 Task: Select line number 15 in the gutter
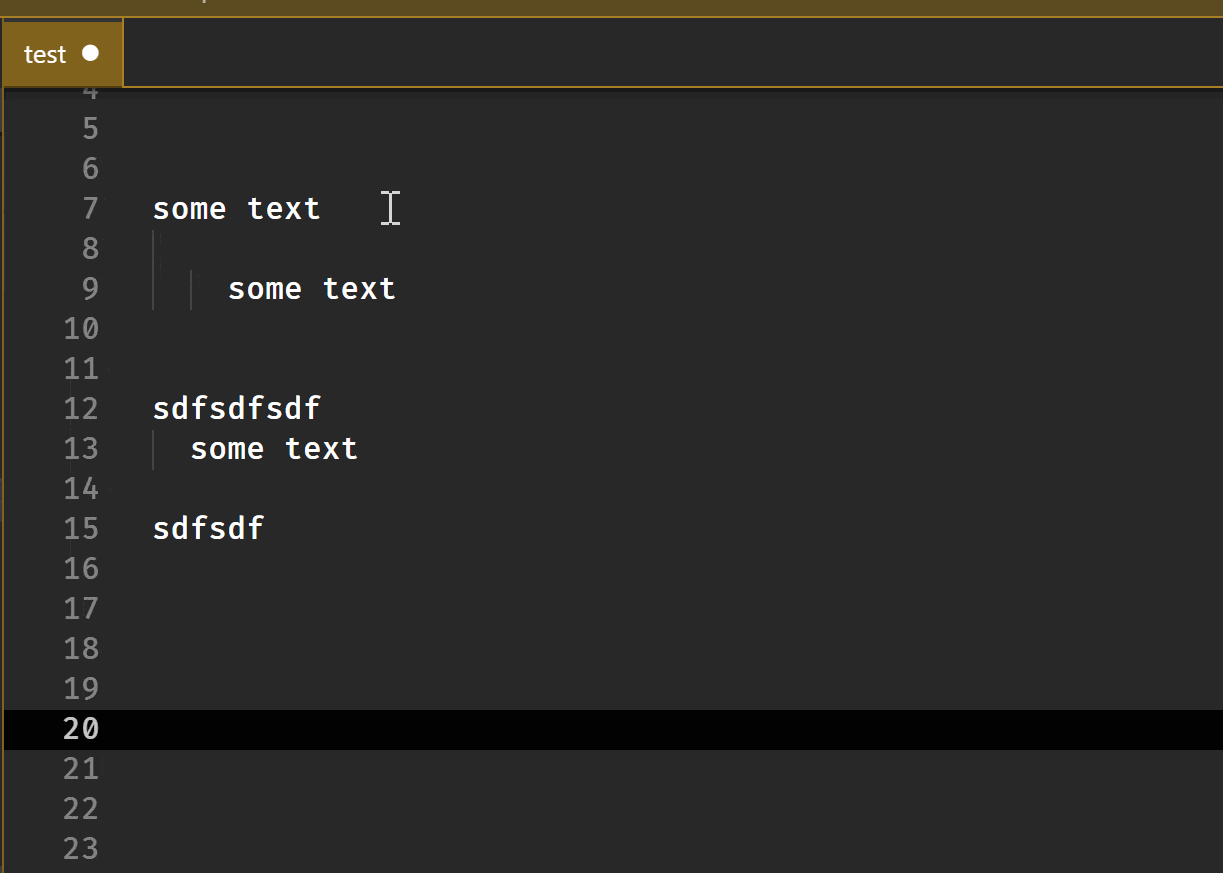pyautogui.click(x=81, y=529)
